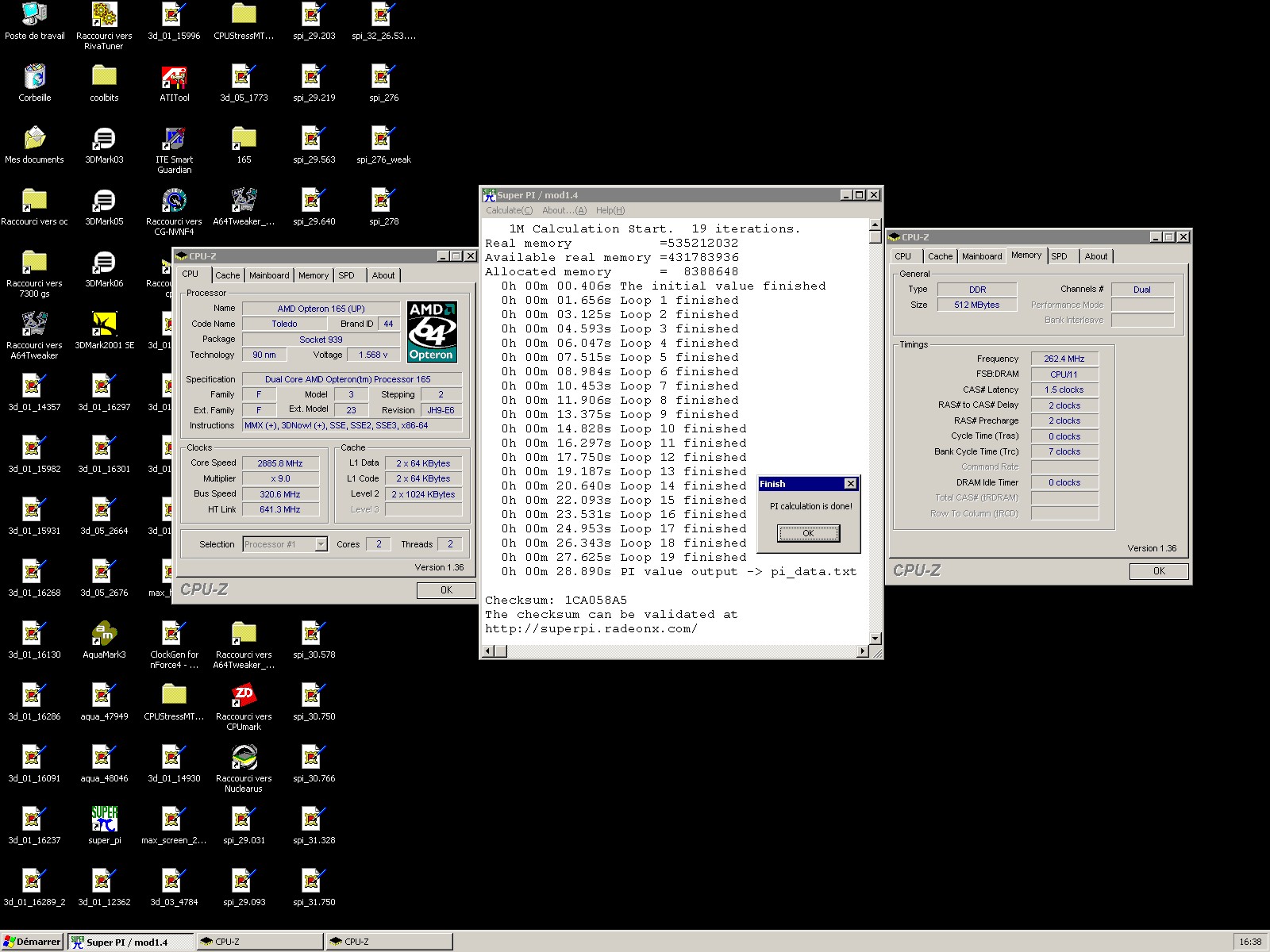Screen dimensions: 1270x952
Task: Launch 3DMark03 shortcut
Action: [x=104, y=145]
